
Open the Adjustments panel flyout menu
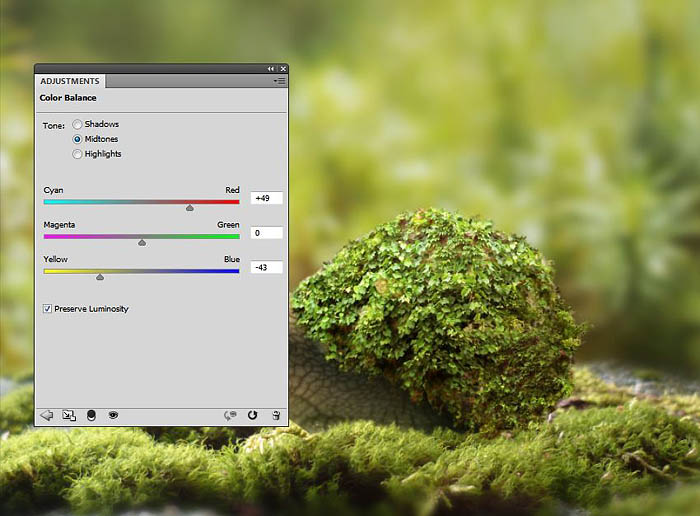pyautogui.click(x=280, y=81)
